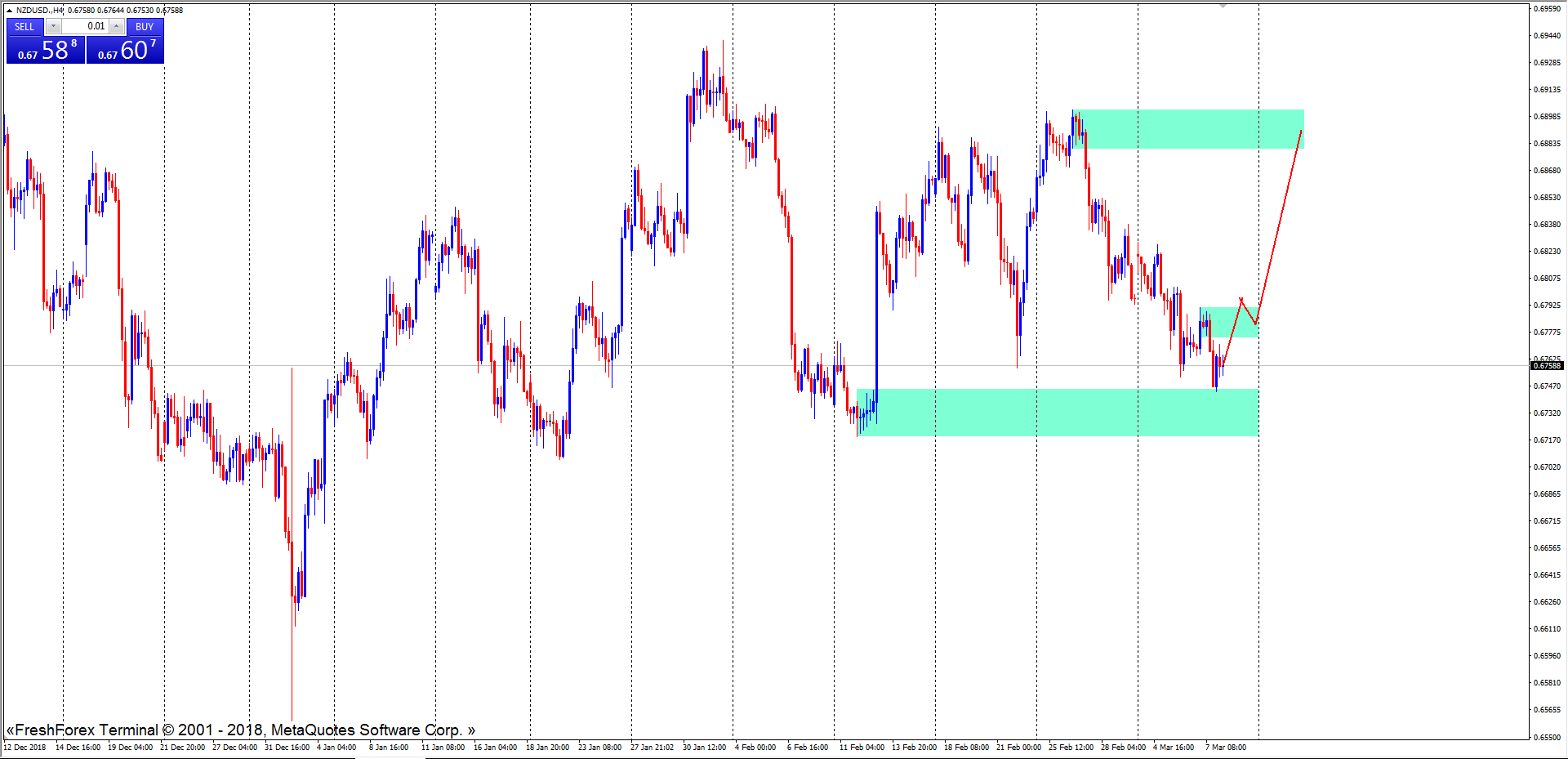This screenshot has width=1568, height=759.
Task: Decrease trade volume with down arrow
Action: pyautogui.click(x=53, y=27)
